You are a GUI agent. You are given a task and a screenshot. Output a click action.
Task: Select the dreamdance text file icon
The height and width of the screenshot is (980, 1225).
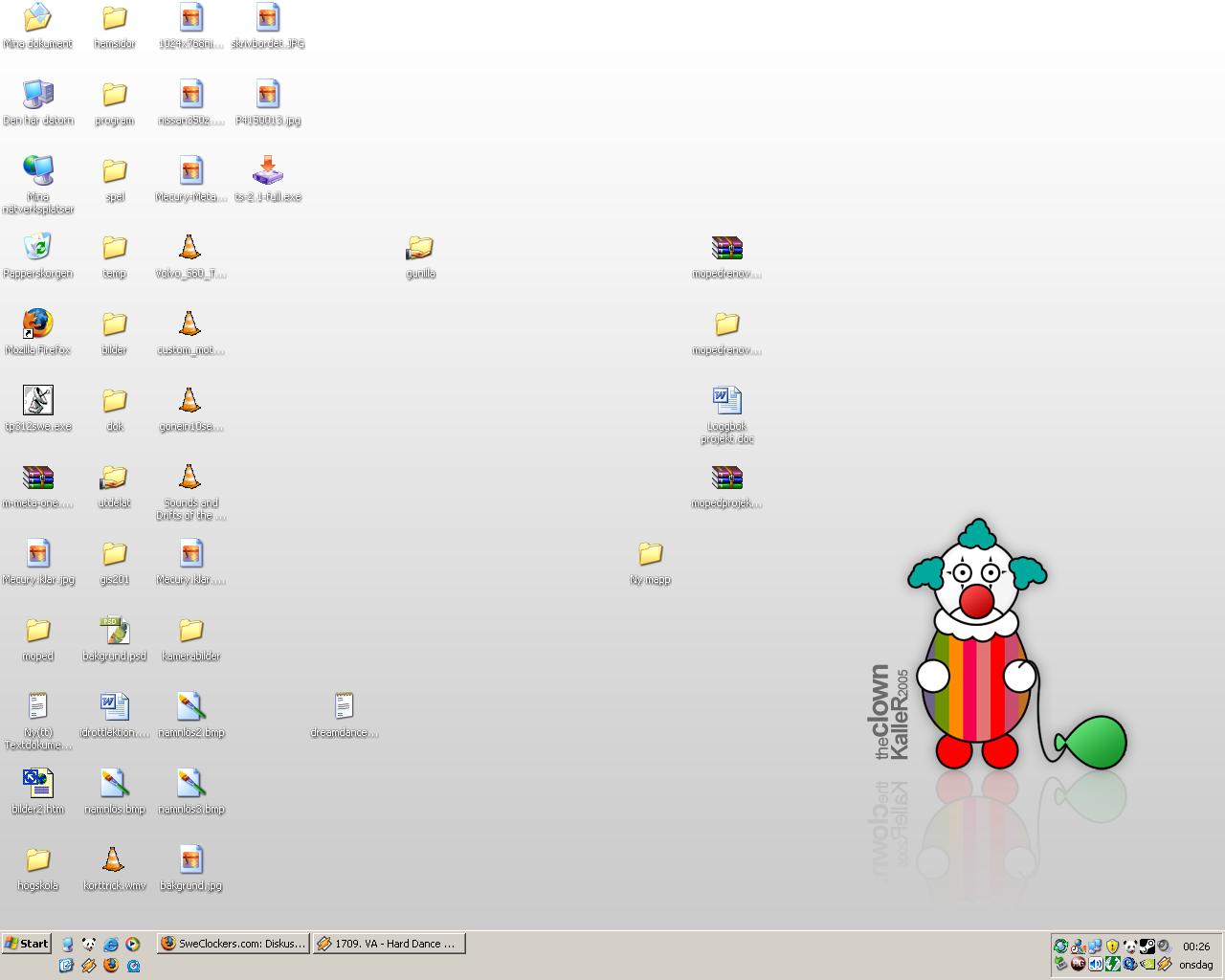(x=344, y=714)
